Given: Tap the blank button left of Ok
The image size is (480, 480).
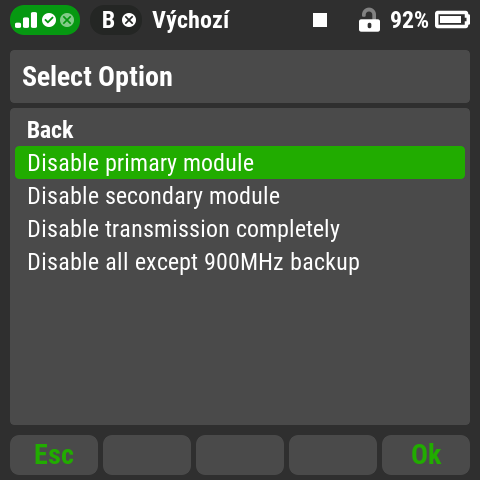Looking at the screenshot, I should point(333,455).
